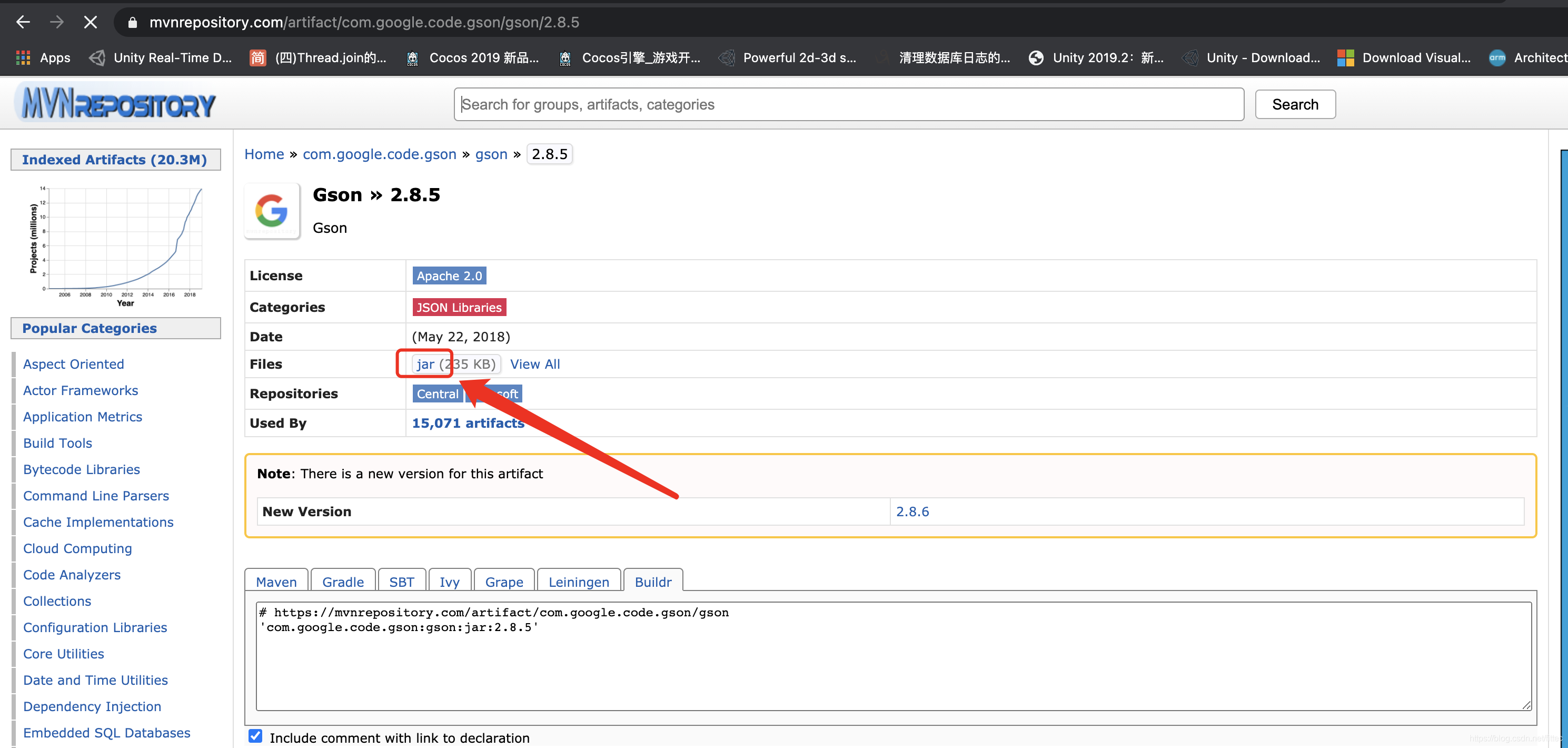
Task: Open the Apps grid bookmark
Action: (43, 58)
